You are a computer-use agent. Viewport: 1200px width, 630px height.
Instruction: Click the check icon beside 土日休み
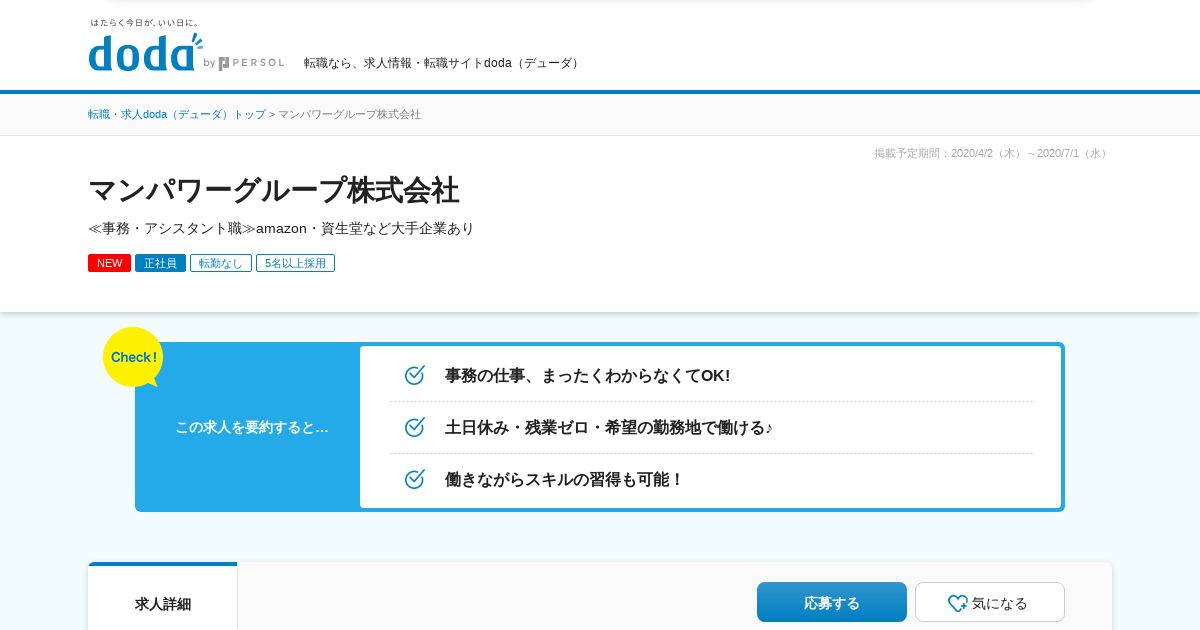coord(415,427)
